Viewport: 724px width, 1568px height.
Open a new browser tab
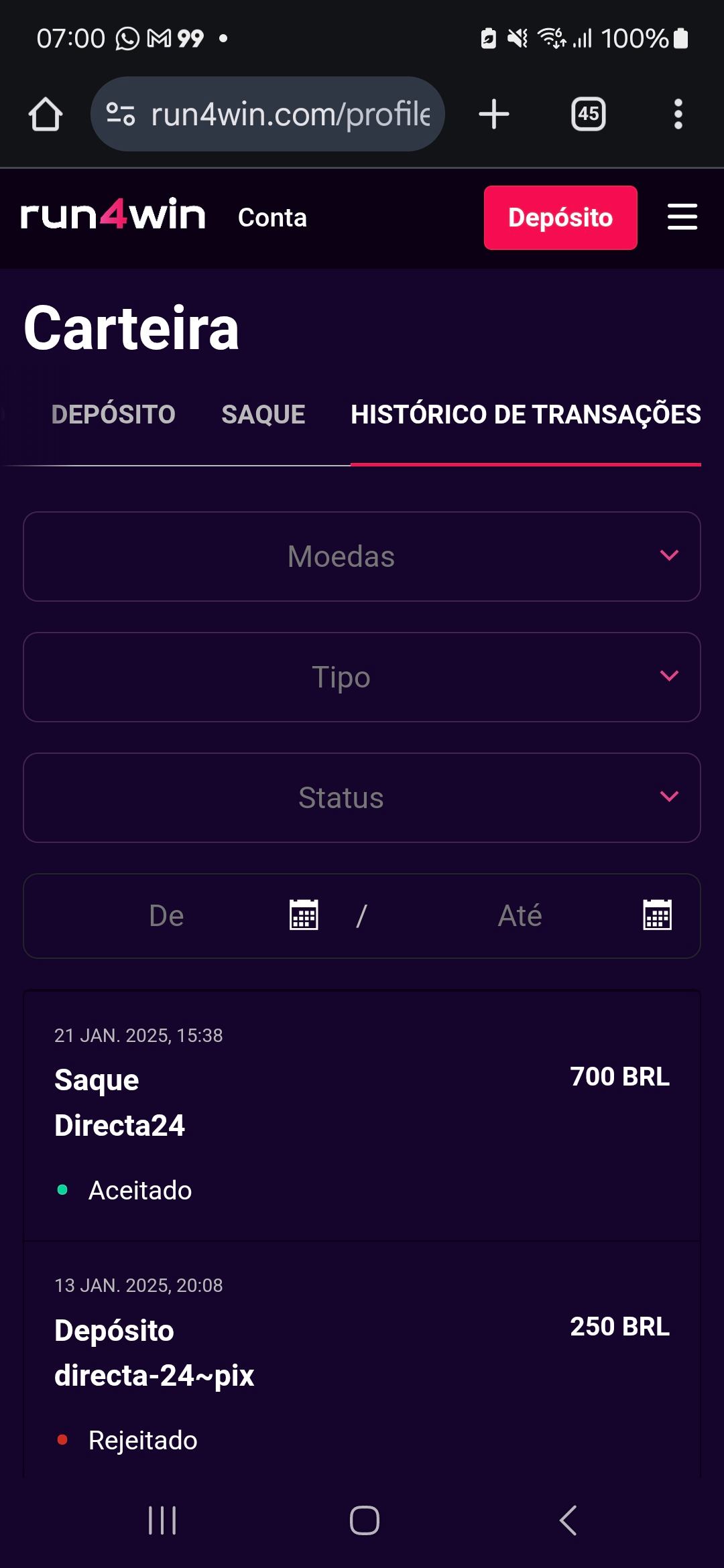[x=494, y=114]
